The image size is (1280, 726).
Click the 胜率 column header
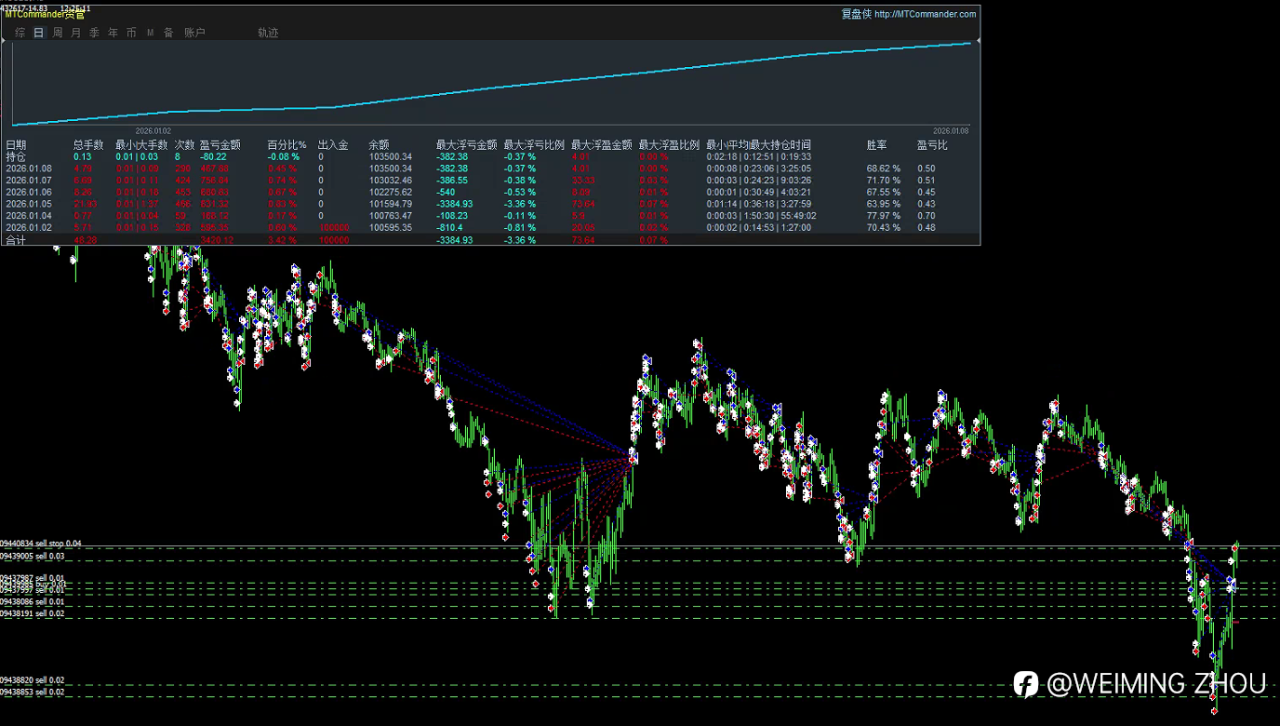click(x=877, y=145)
